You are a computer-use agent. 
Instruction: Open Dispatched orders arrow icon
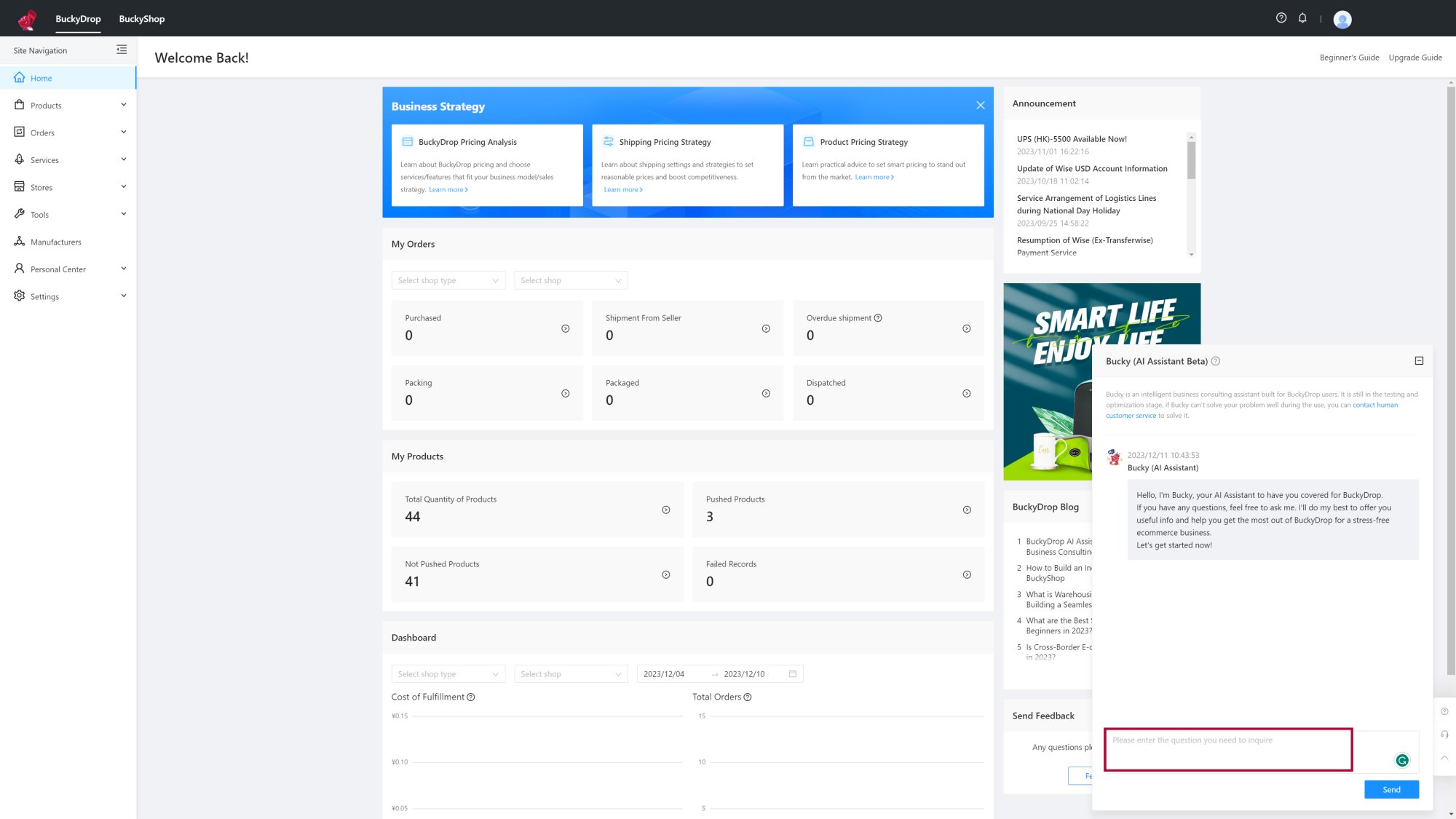967,394
